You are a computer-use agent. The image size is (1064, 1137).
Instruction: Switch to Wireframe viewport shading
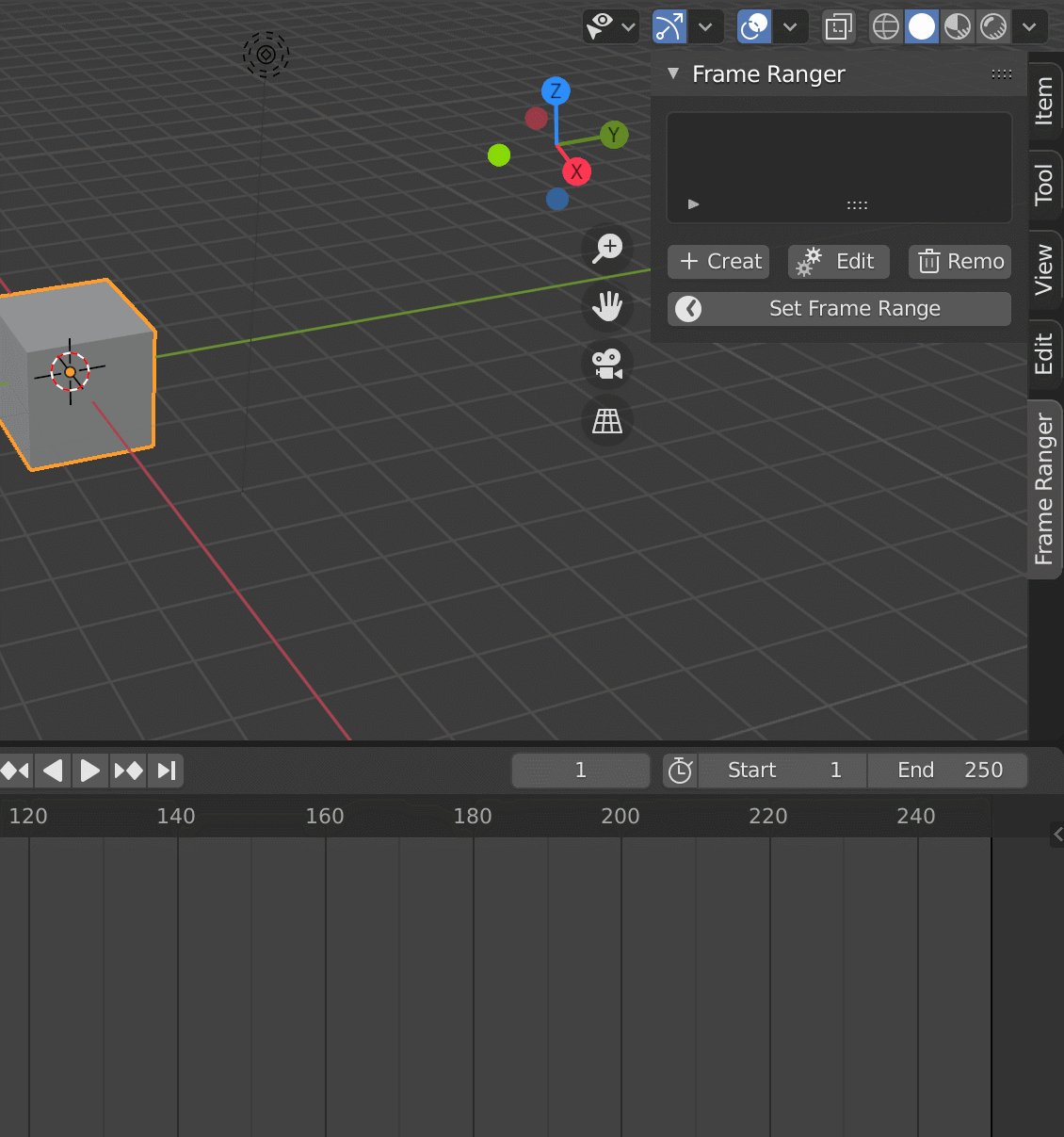(x=884, y=26)
